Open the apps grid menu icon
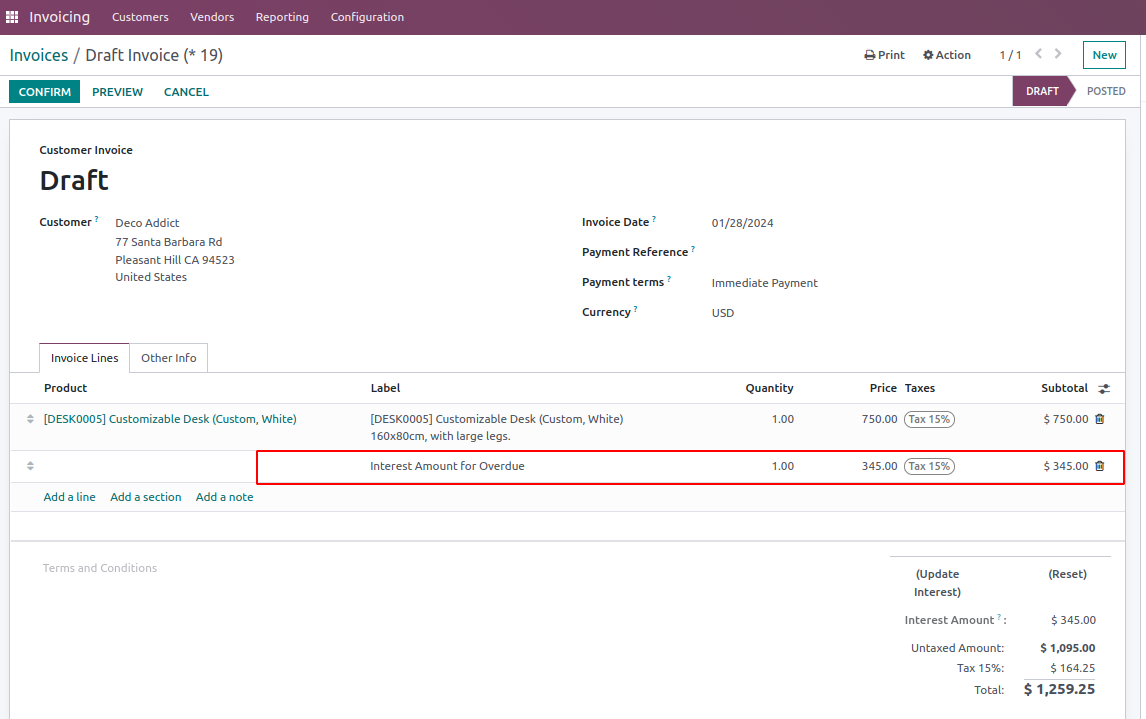The height and width of the screenshot is (719, 1146). click(x=12, y=17)
